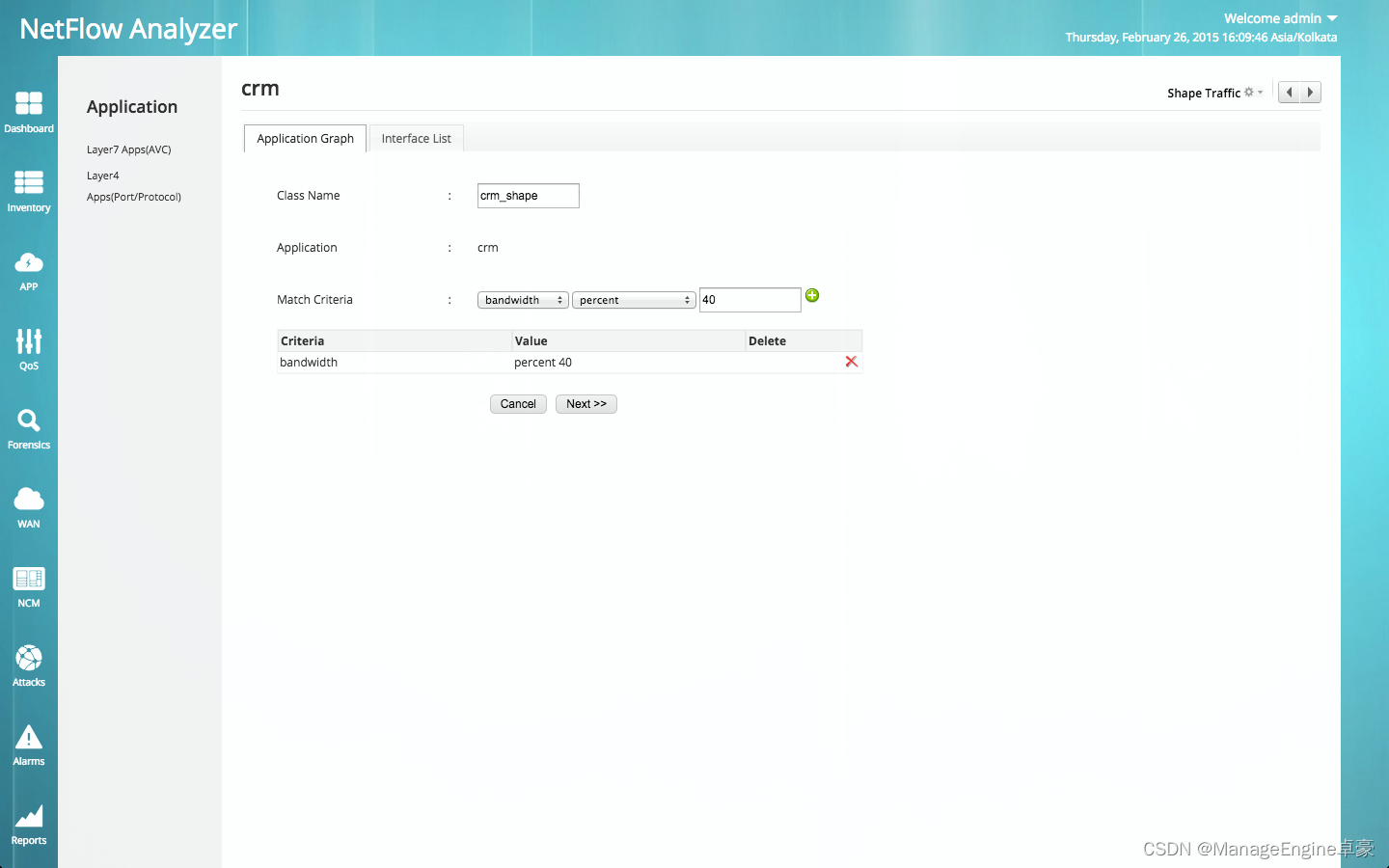Image resolution: width=1389 pixels, height=868 pixels.
Task: Click the green add criteria plus icon
Action: pos(812,295)
